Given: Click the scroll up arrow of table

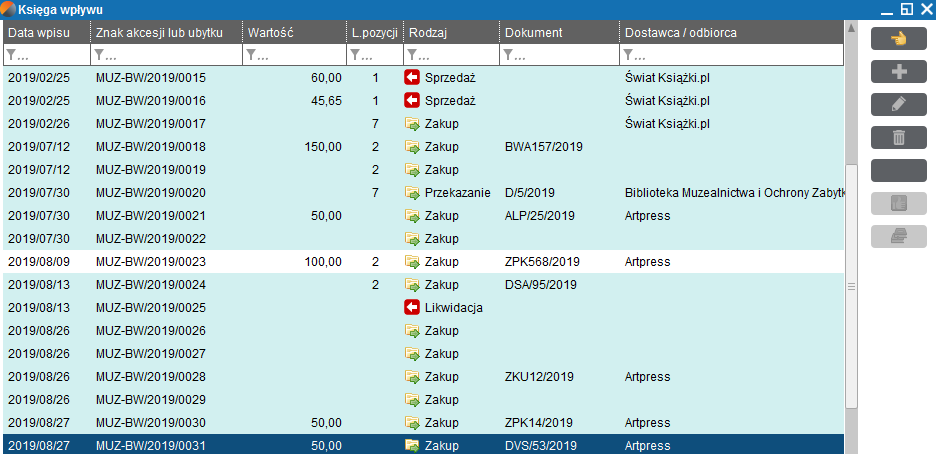Looking at the screenshot, I should coord(852,27).
